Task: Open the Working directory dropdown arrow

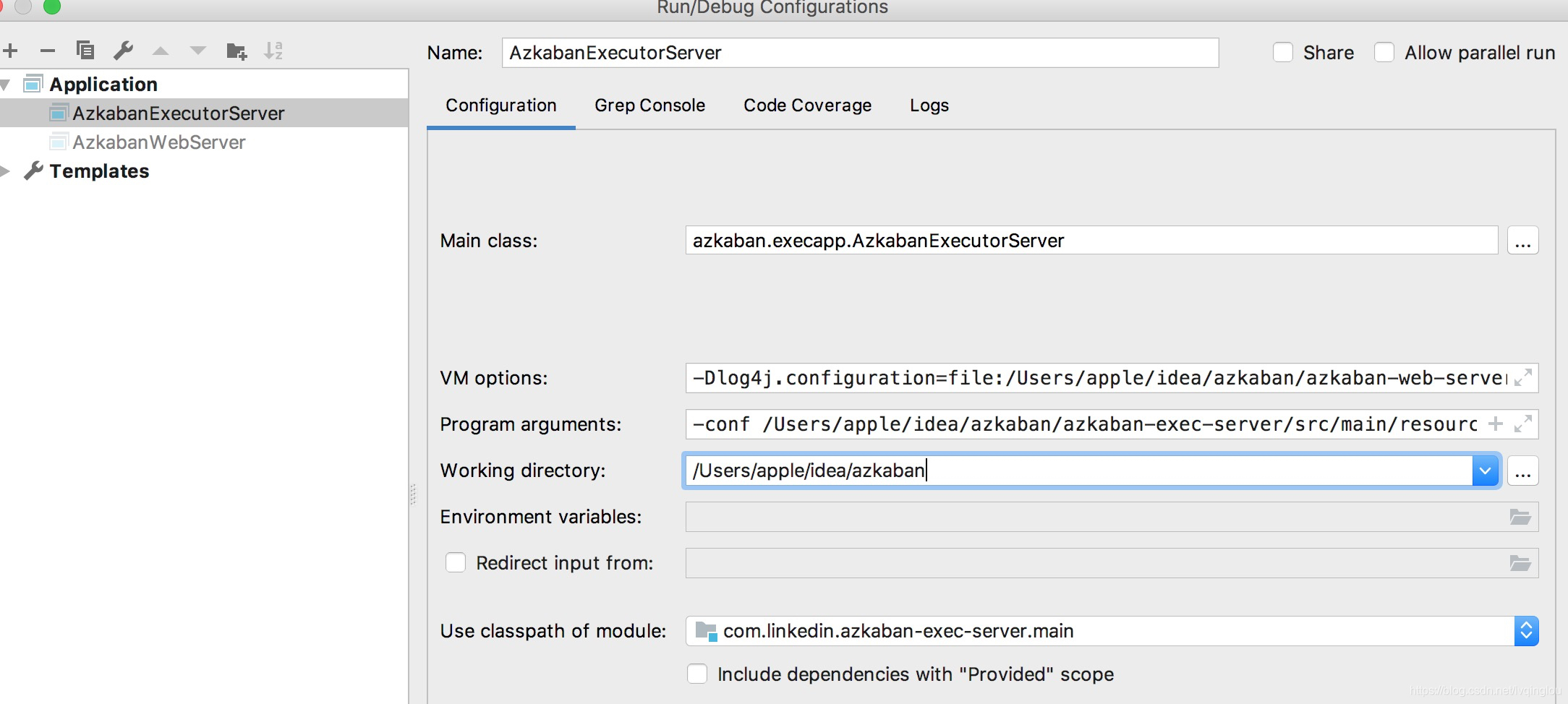Action: pos(1486,471)
